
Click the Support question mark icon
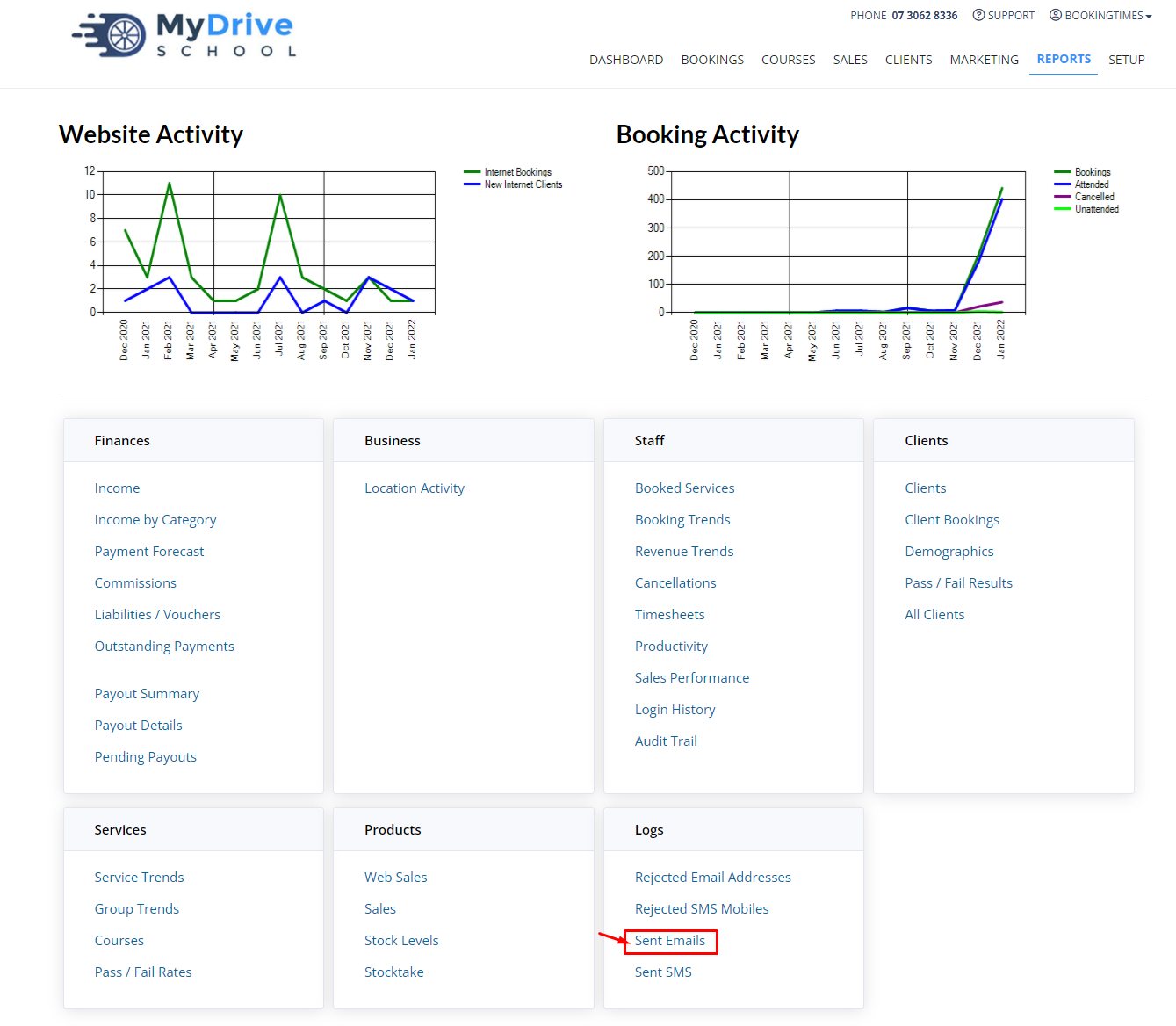coord(978,15)
